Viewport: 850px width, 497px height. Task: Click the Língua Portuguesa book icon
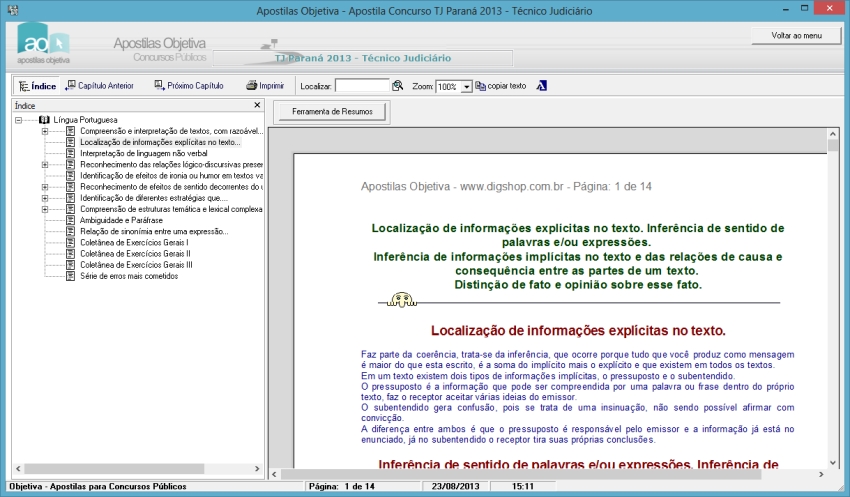click(x=44, y=120)
